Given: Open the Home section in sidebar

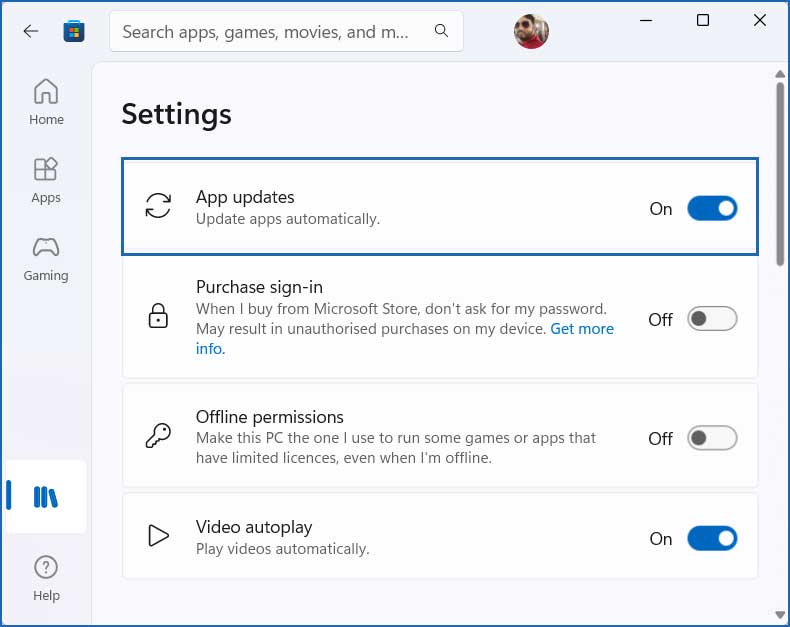Looking at the screenshot, I should (46, 101).
